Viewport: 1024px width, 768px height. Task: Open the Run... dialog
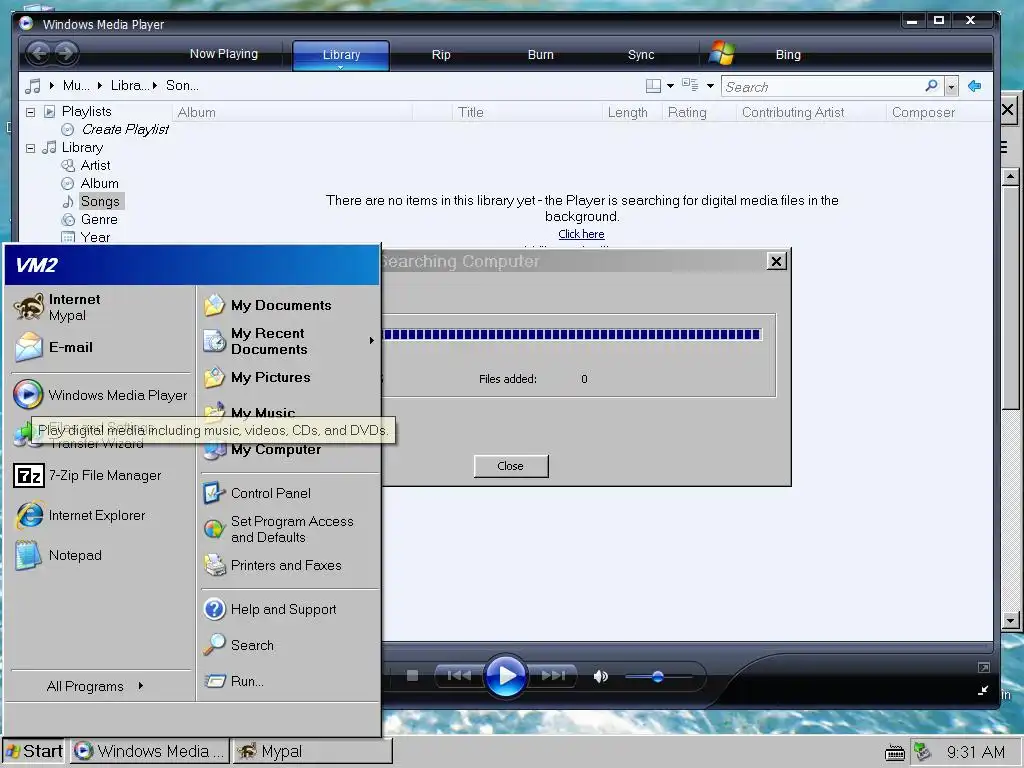290,681
